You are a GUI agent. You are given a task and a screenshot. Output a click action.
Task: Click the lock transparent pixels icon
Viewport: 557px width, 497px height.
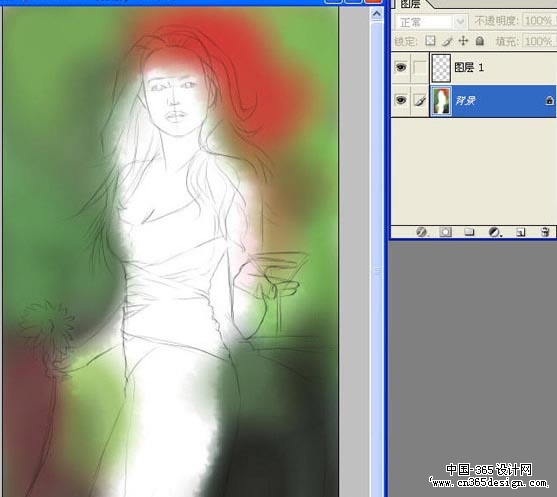tap(430, 41)
